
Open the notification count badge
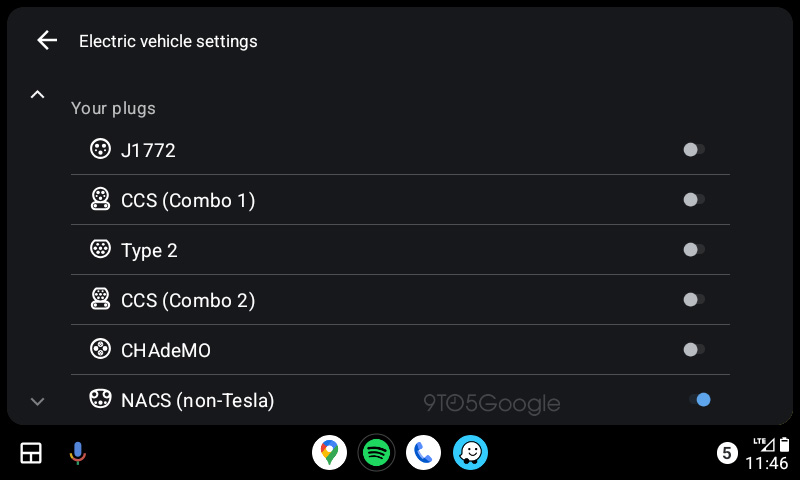click(727, 454)
